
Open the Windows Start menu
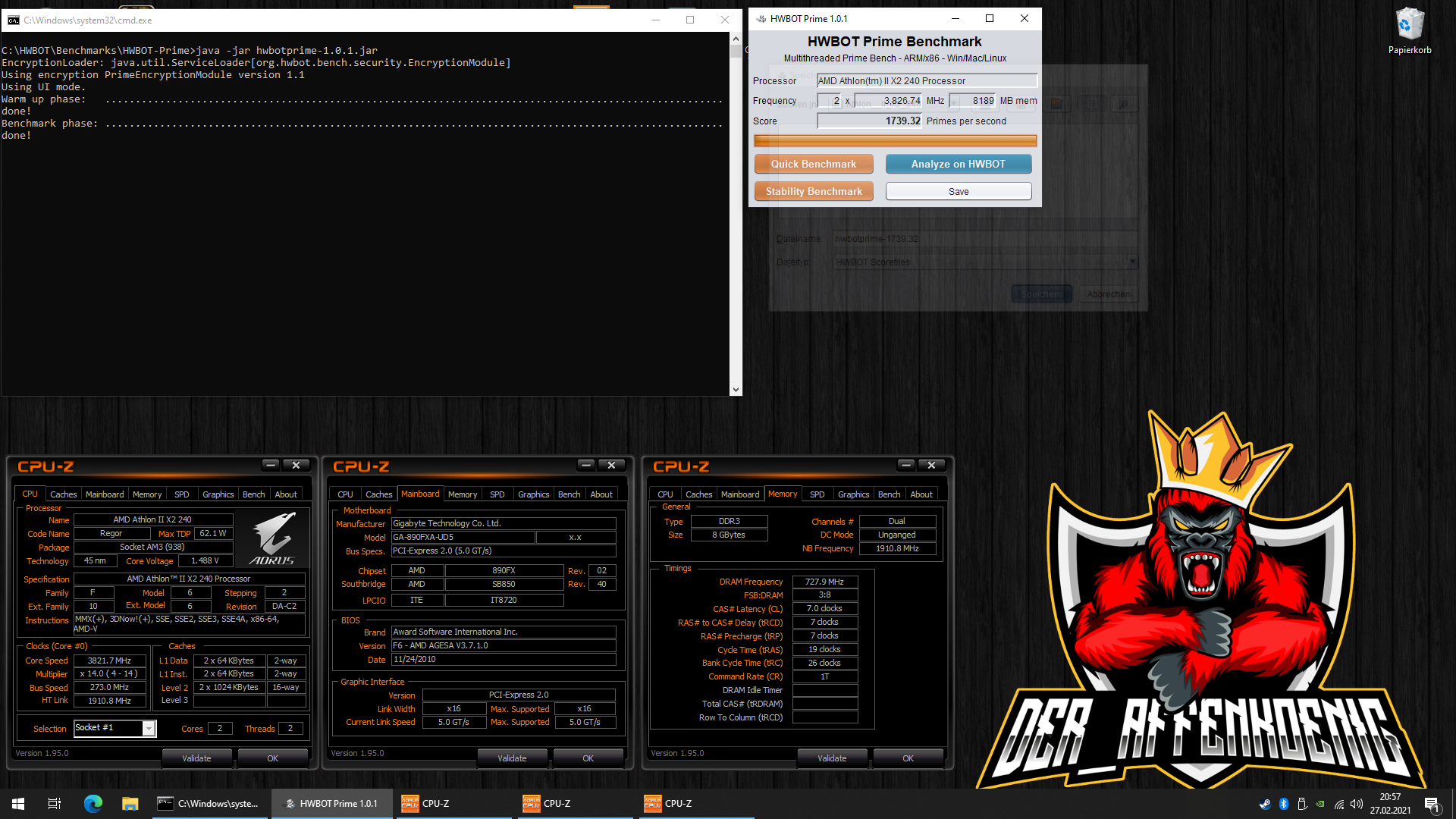[x=18, y=804]
